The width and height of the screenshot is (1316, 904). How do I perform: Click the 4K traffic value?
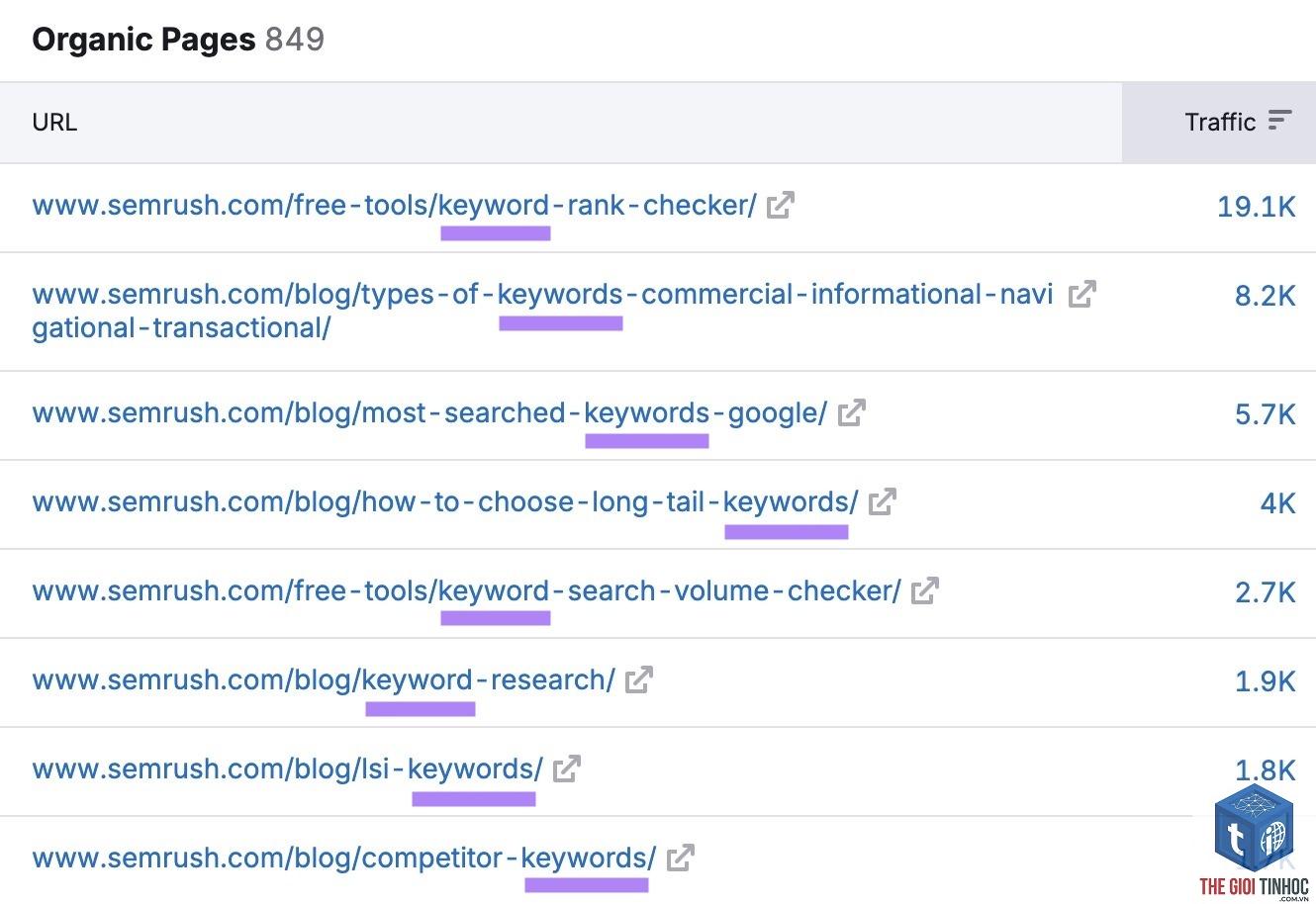pyautogui.click(x=1277, y=502)
